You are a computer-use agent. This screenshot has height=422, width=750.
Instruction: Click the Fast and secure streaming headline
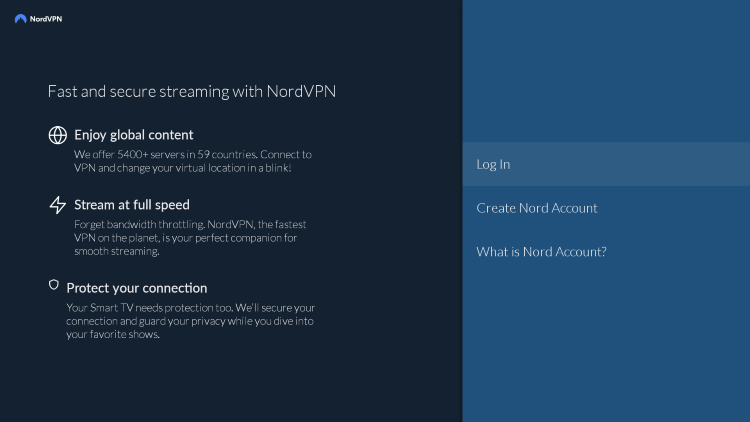192,91
